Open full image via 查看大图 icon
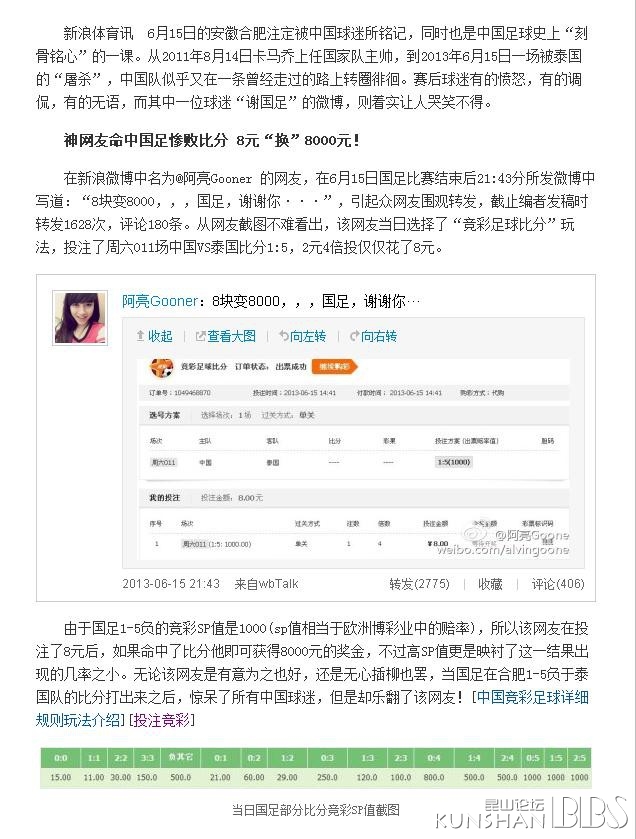This screenshot has height=839, width=636. click(x=225, y=336)
